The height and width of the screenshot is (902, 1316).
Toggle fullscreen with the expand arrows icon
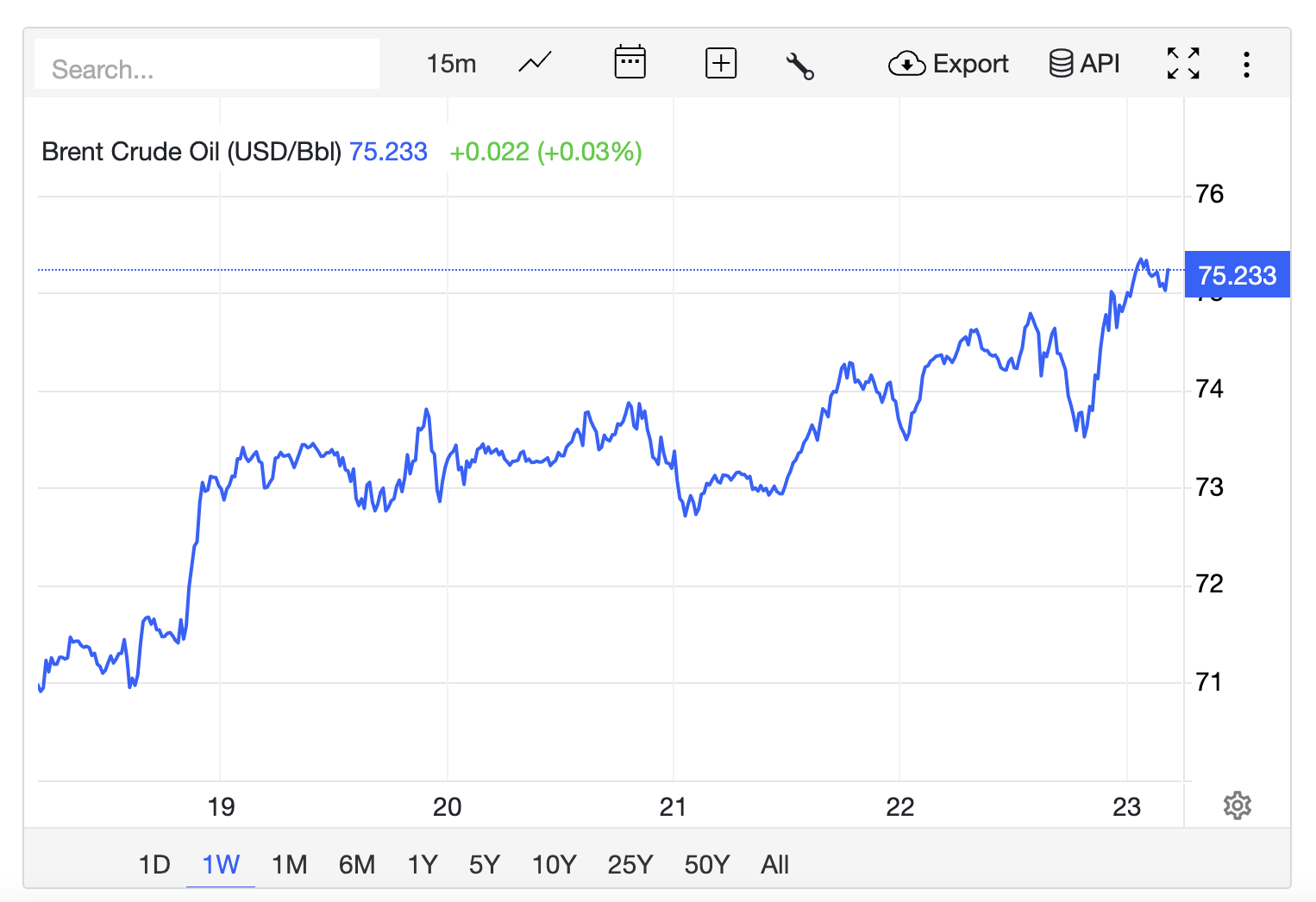(x=1183, y=64)
